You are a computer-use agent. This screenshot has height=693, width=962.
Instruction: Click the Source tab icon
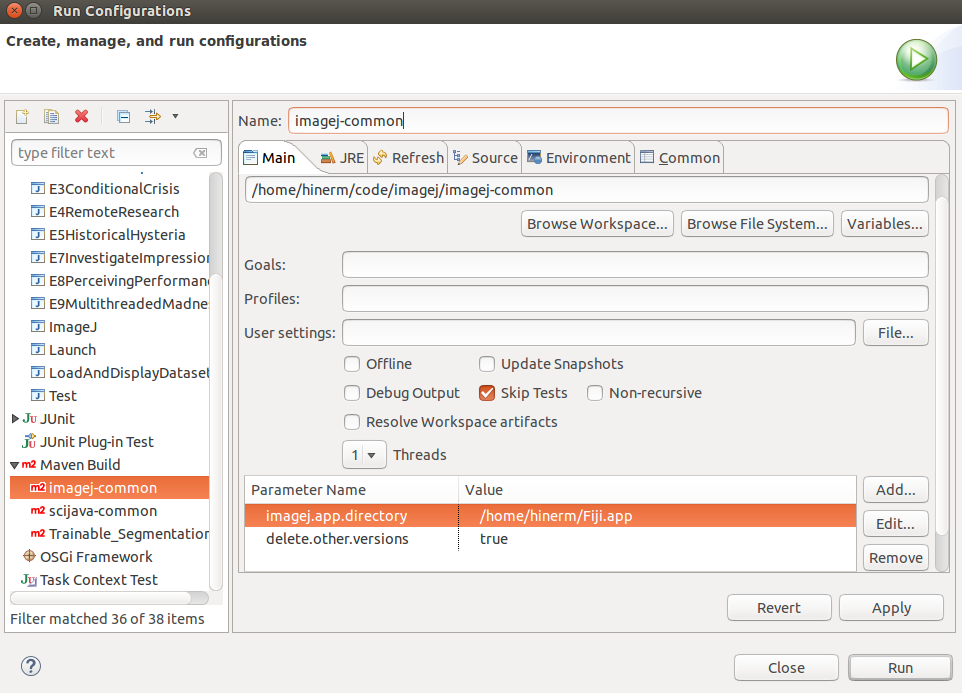[460, 158]
